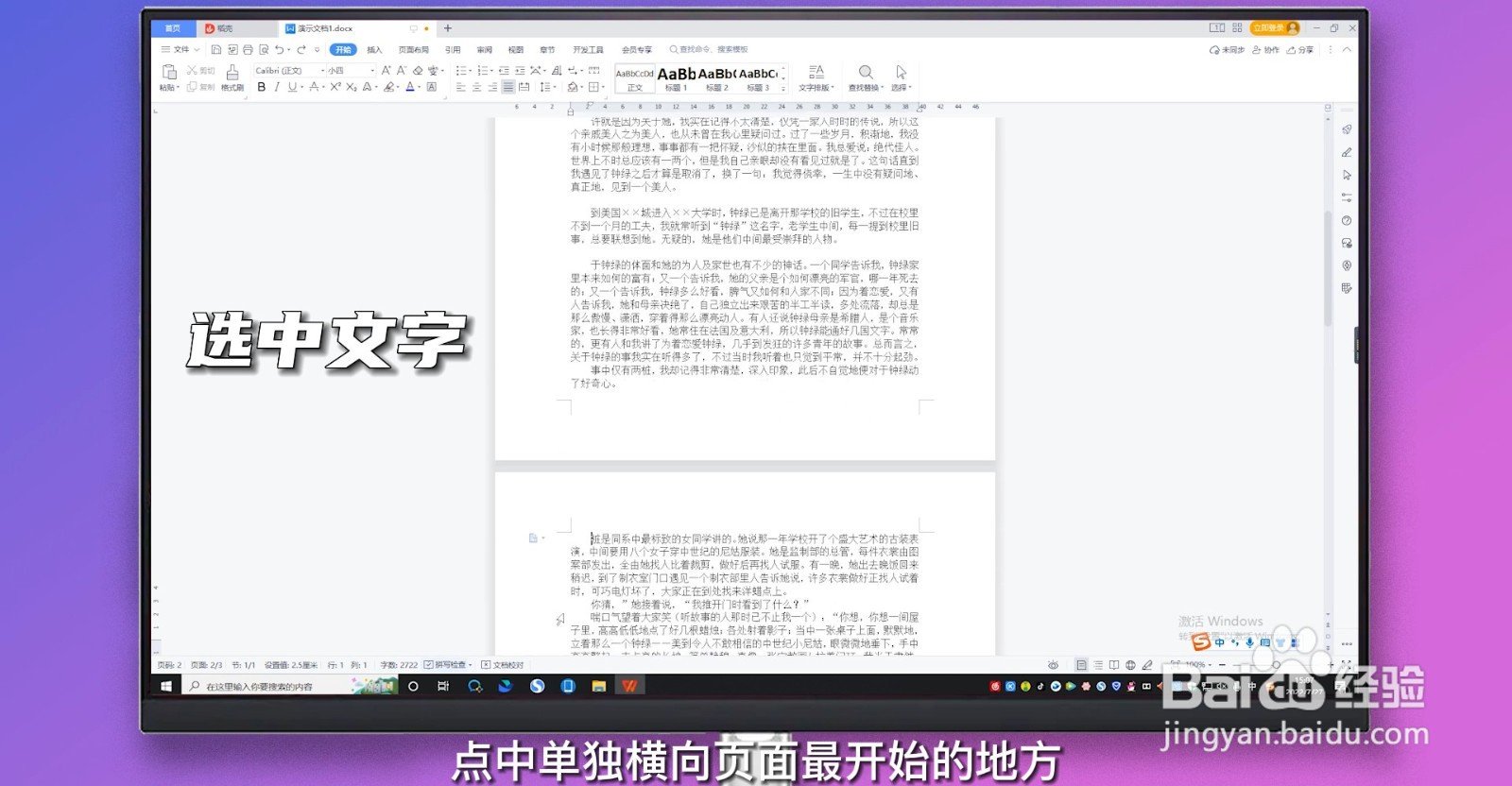Click the pen icon in right sidebar
Screen dimensions: 1512x786
pyautogui.click(x=1347, y=152)
